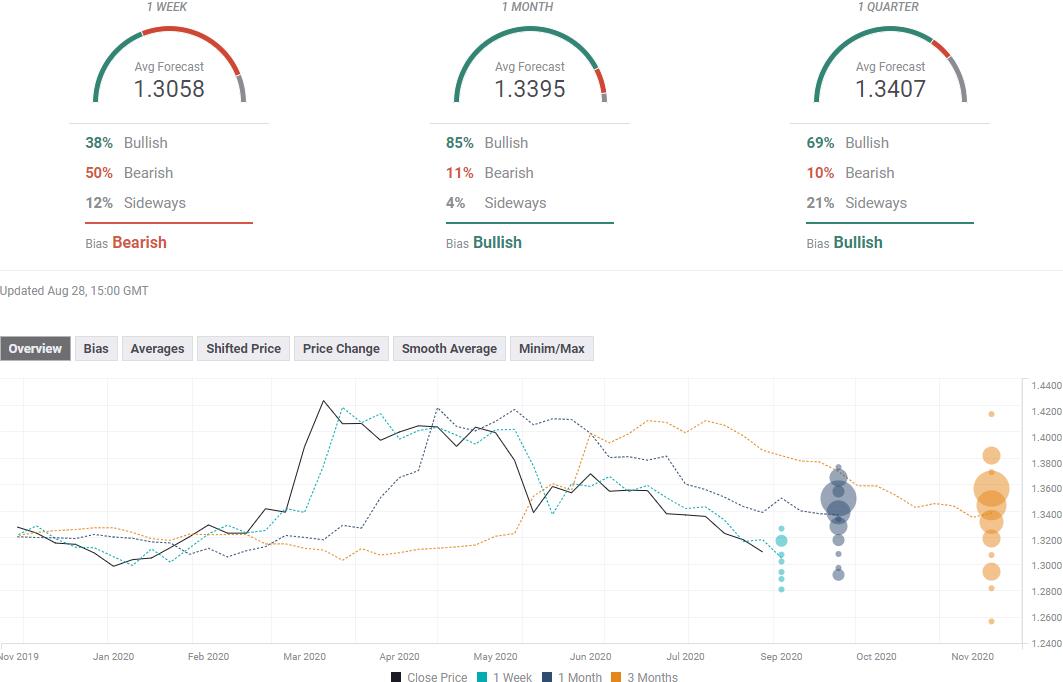Click 4% Sideways in 1 Month panel

[496, 203]
